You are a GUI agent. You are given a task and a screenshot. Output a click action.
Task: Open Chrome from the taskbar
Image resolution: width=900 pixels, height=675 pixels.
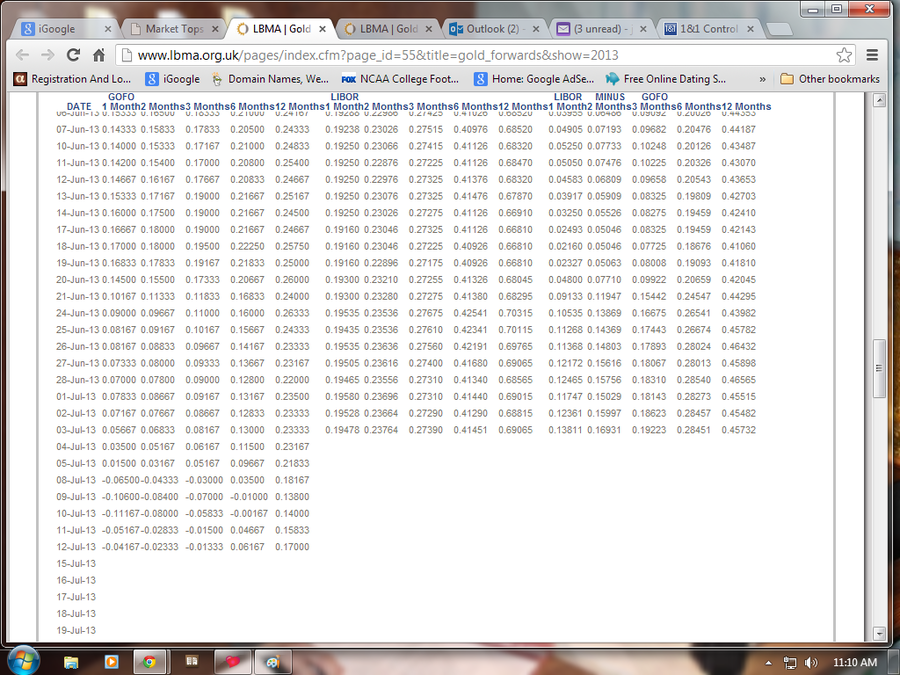point(149,661)
